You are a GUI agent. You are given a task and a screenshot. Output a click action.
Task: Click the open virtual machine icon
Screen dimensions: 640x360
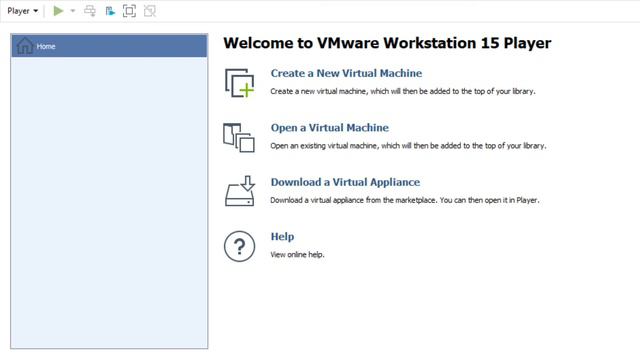(x=239, y=138)
